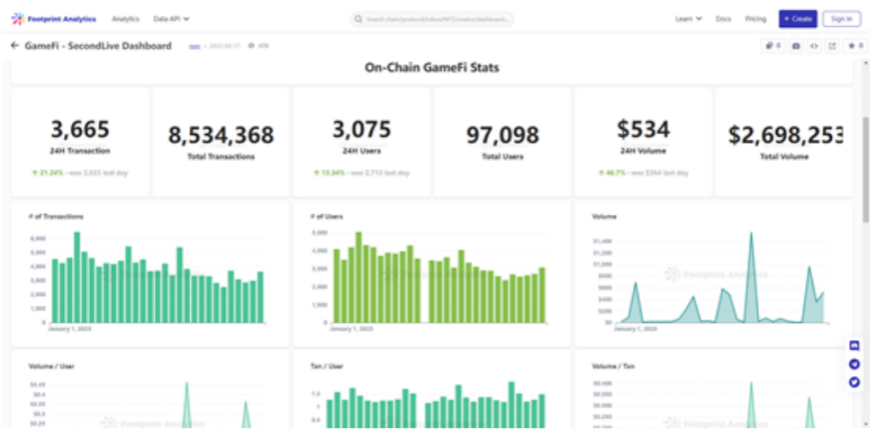Go back using the left arrow
The image size is (877, 448).
click(x=14, y=46)
